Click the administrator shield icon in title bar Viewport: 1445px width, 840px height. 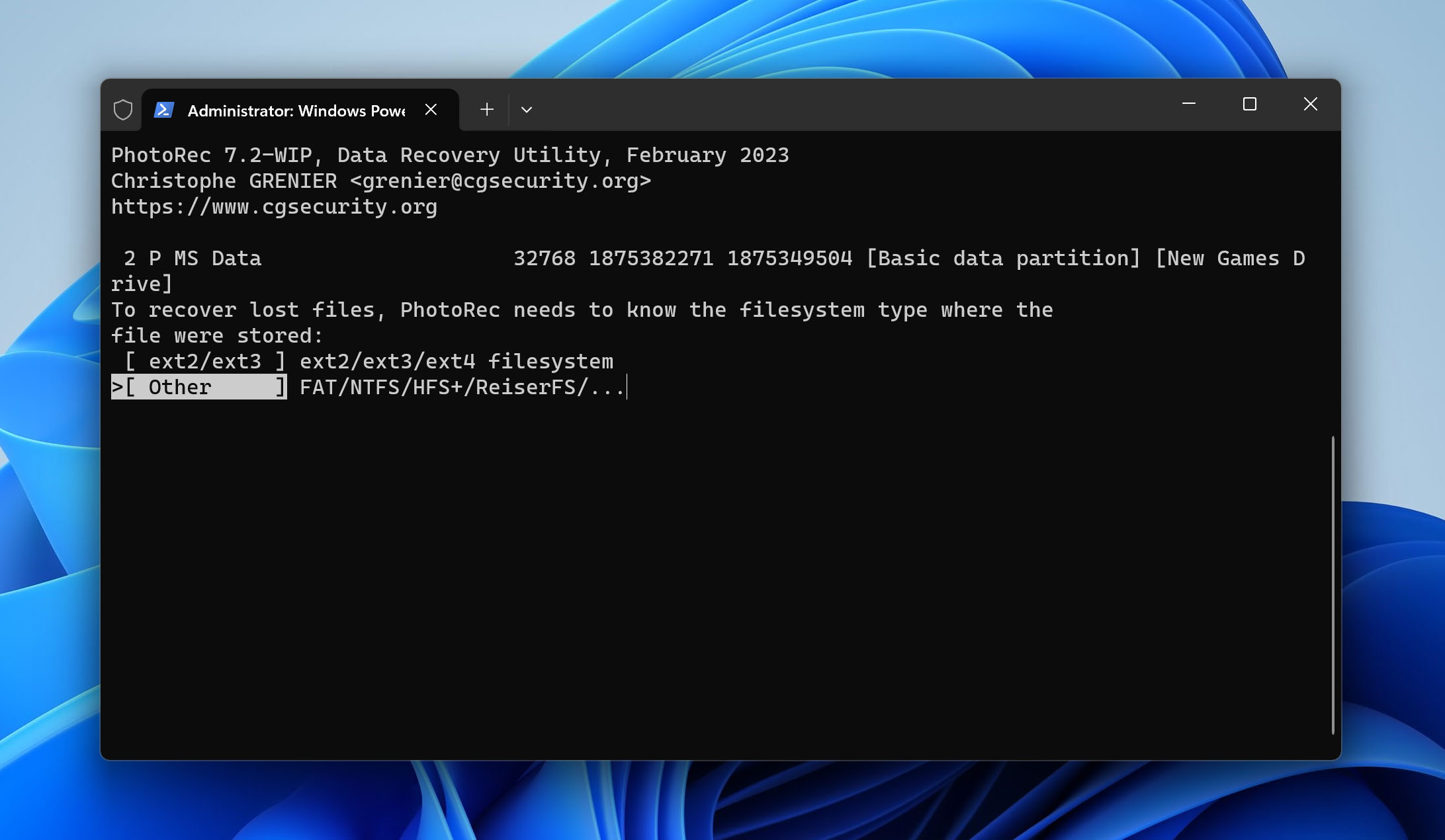click(123, 110)
